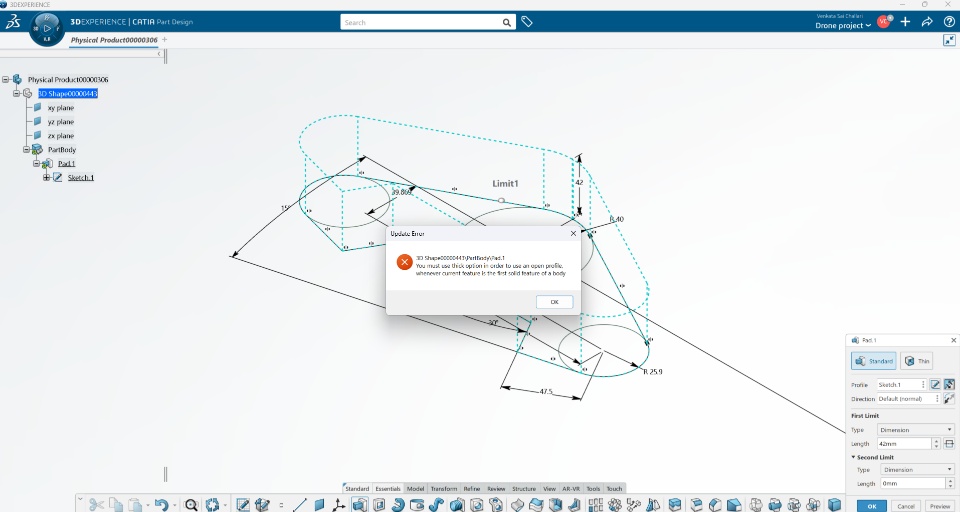
Task: Click the Mirror tool icon
Action: coord(653,505)
